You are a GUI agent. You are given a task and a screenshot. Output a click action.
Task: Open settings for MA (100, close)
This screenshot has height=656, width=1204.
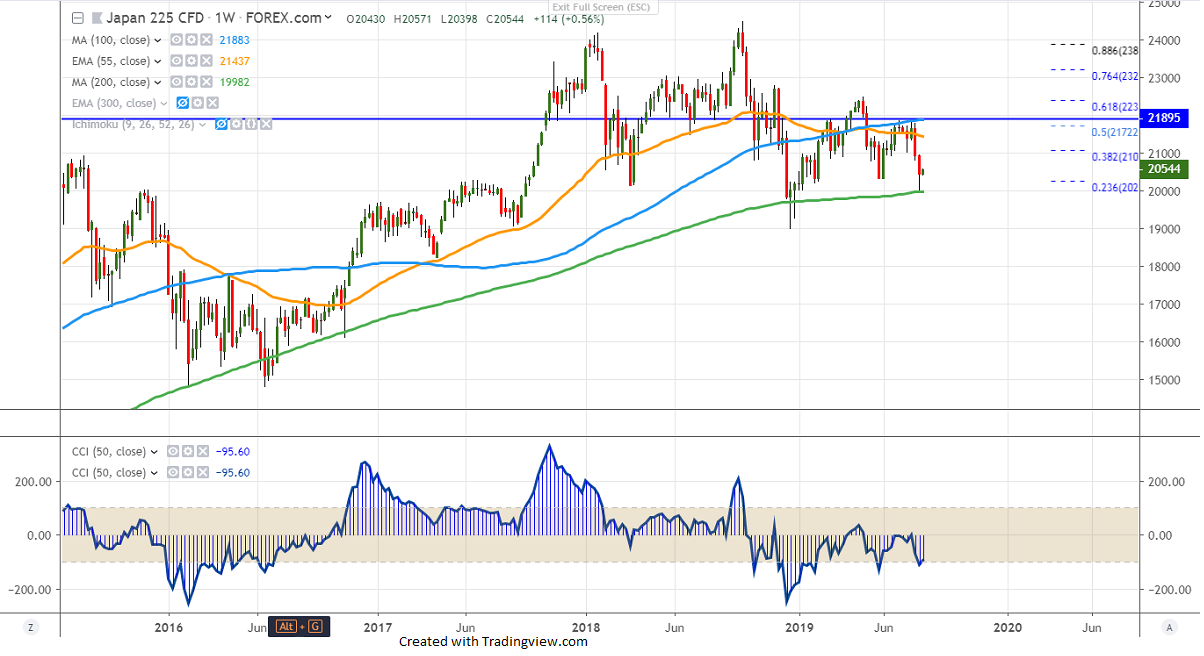point(190,40)
